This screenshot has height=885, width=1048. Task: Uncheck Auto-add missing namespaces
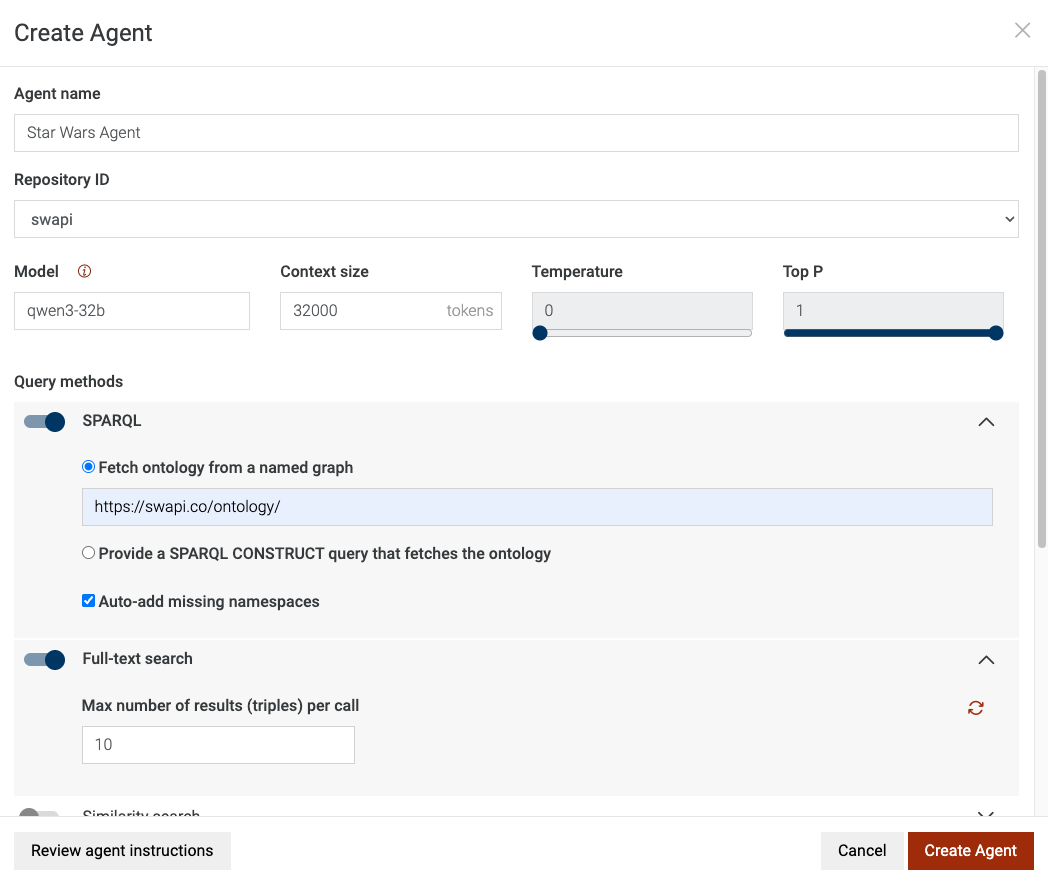[88, 600]
